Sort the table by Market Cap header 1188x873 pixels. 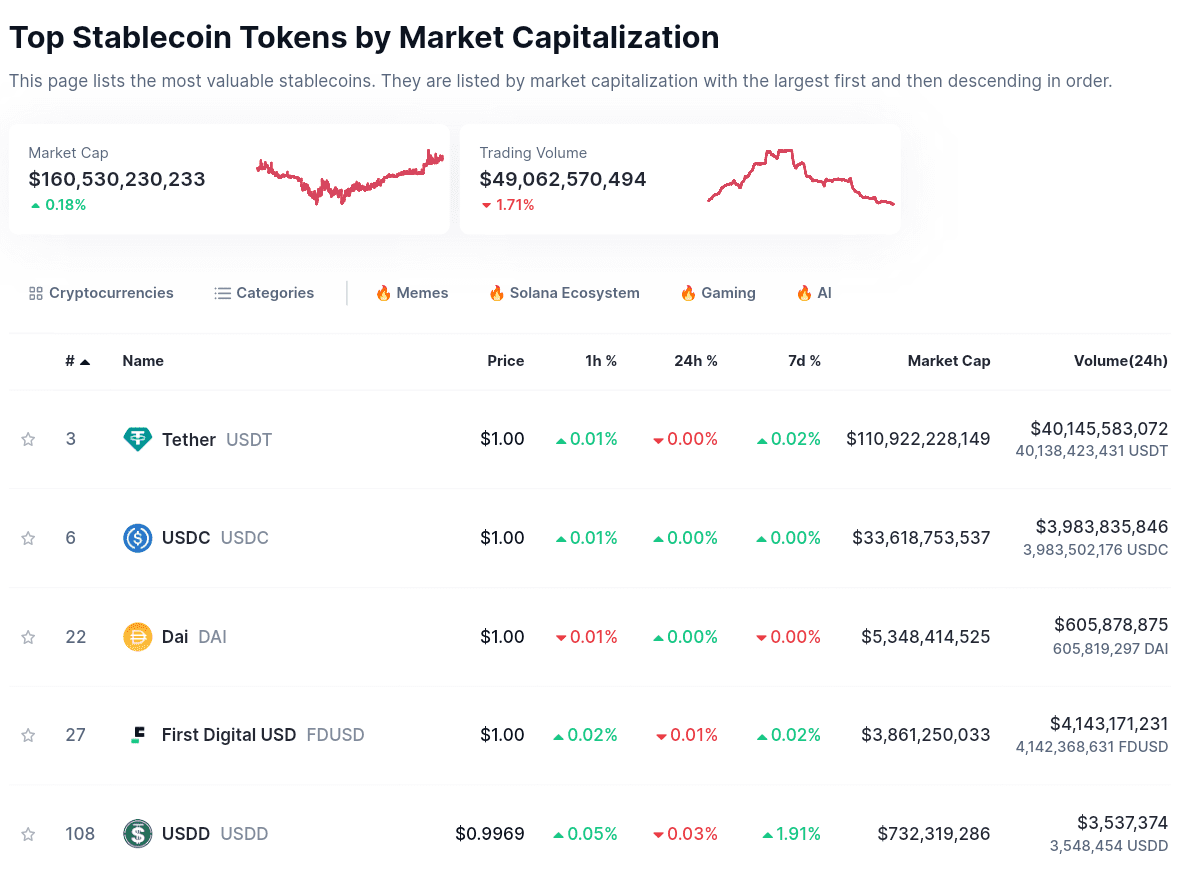click(x=948, y=361)
